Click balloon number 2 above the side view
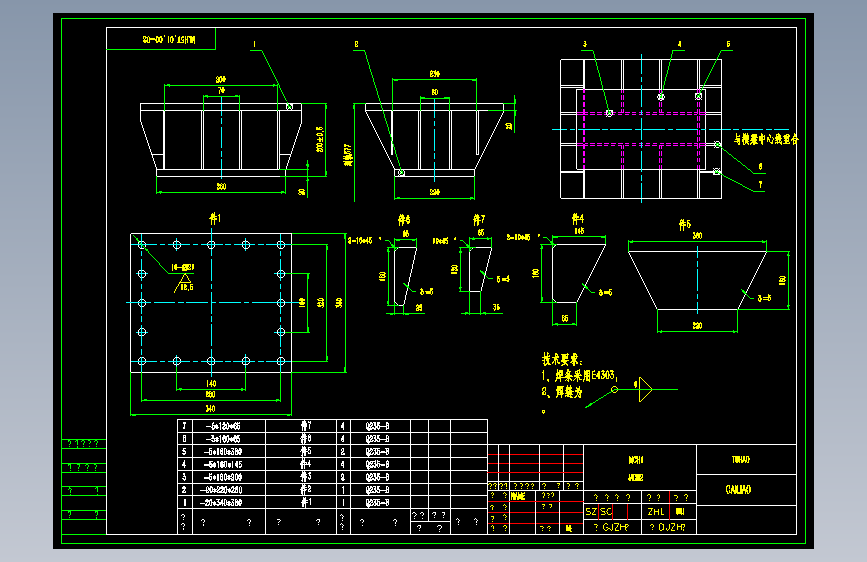Screen dimensions: 867x562 [x=356, y=44]
